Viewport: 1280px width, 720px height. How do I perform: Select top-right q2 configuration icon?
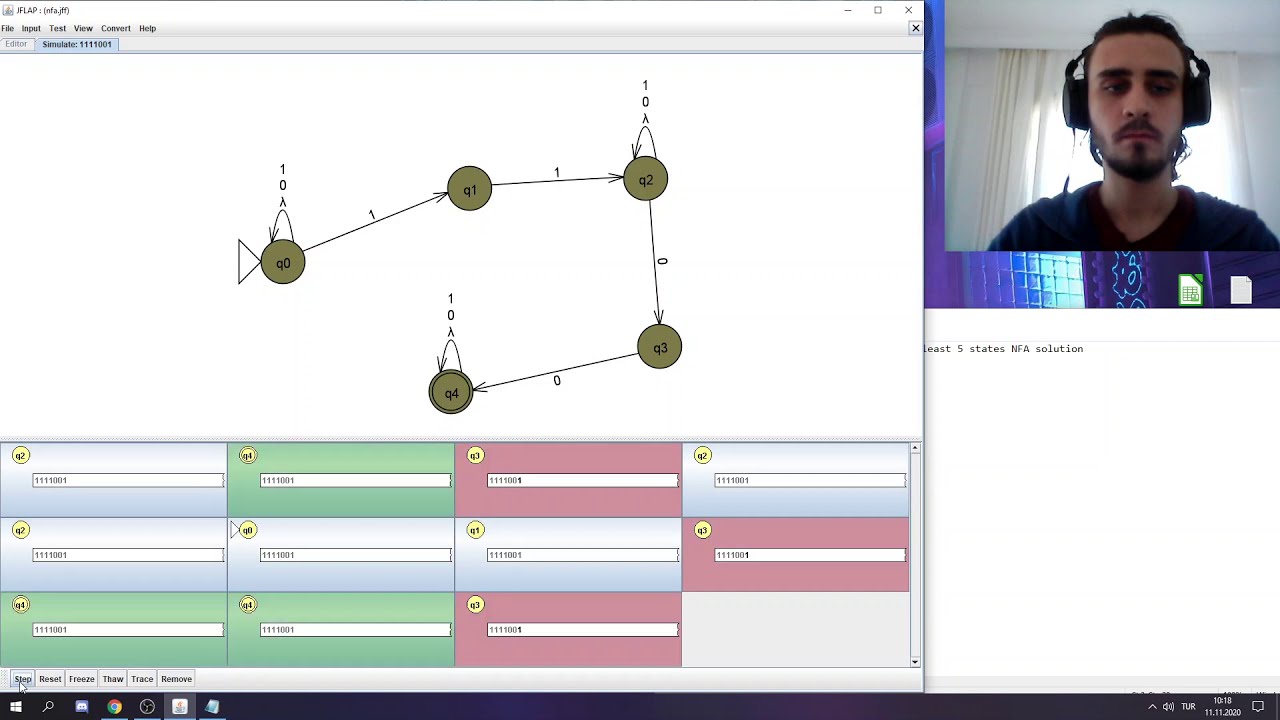(x=702, y=456)
